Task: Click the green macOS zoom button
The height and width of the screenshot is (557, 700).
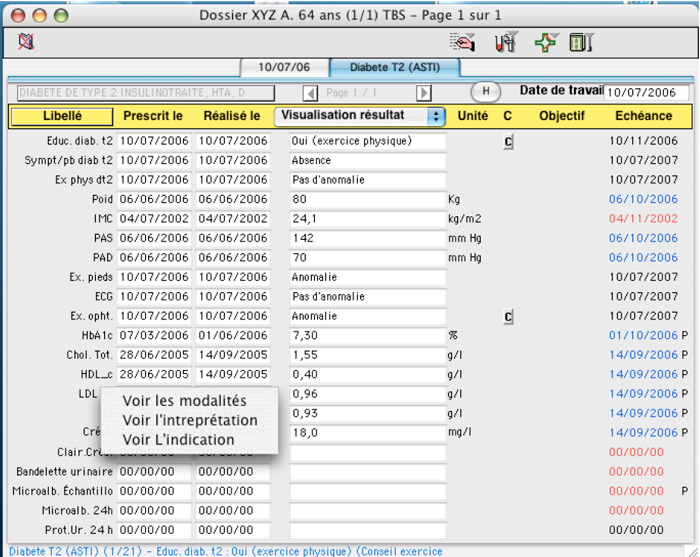Action: 61,16
